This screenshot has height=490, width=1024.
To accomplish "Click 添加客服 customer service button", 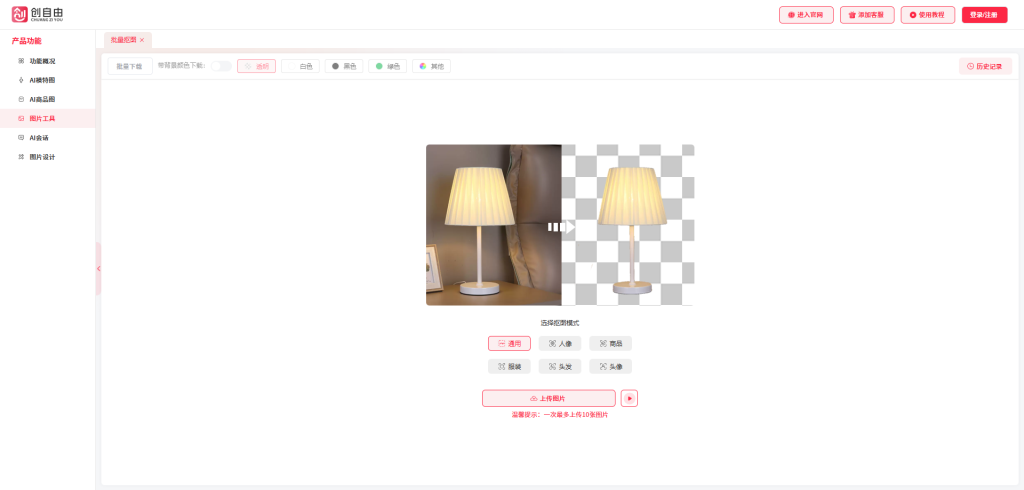I will coord(867,15).
